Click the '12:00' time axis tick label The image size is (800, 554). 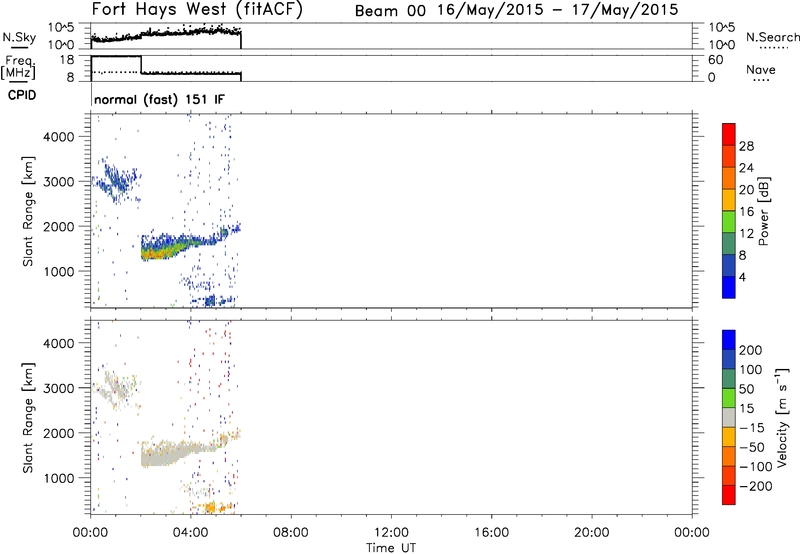click(391, 533)
